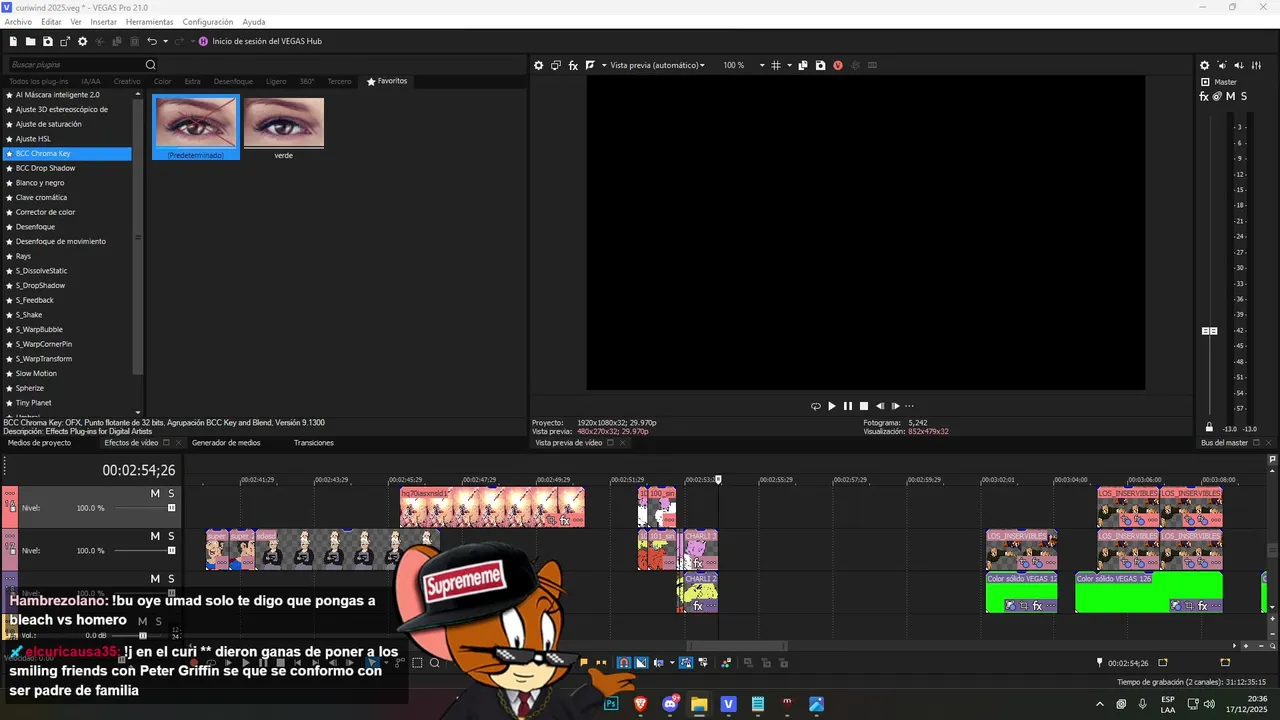Toggle loop playback in preview
Screen dimensions: 1280x720
(815, 406)
